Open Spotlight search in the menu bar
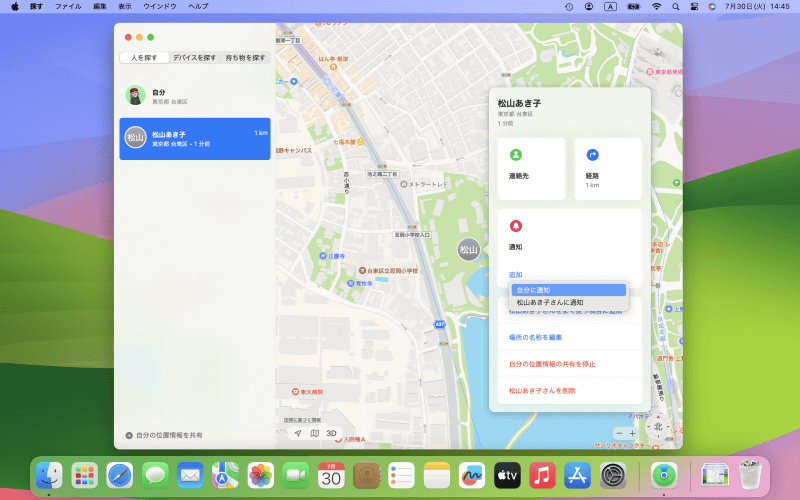Viewport: 800px width, 500px height. pos(676,7)
